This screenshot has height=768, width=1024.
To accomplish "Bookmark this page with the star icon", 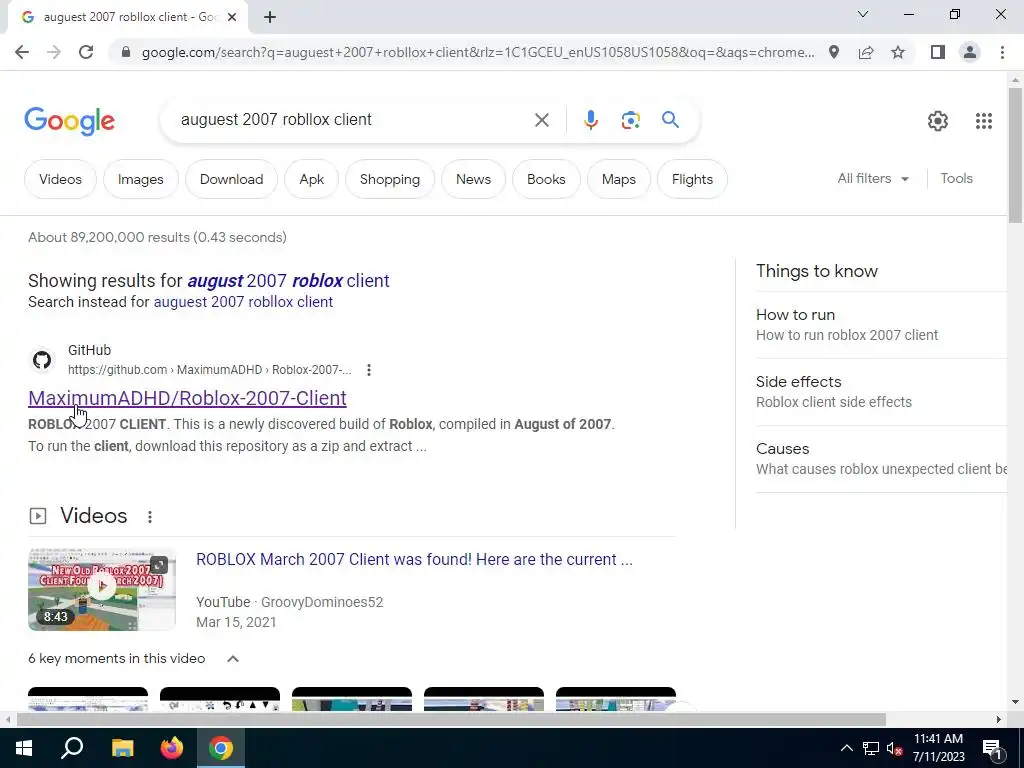I will [x=898, y=52].
